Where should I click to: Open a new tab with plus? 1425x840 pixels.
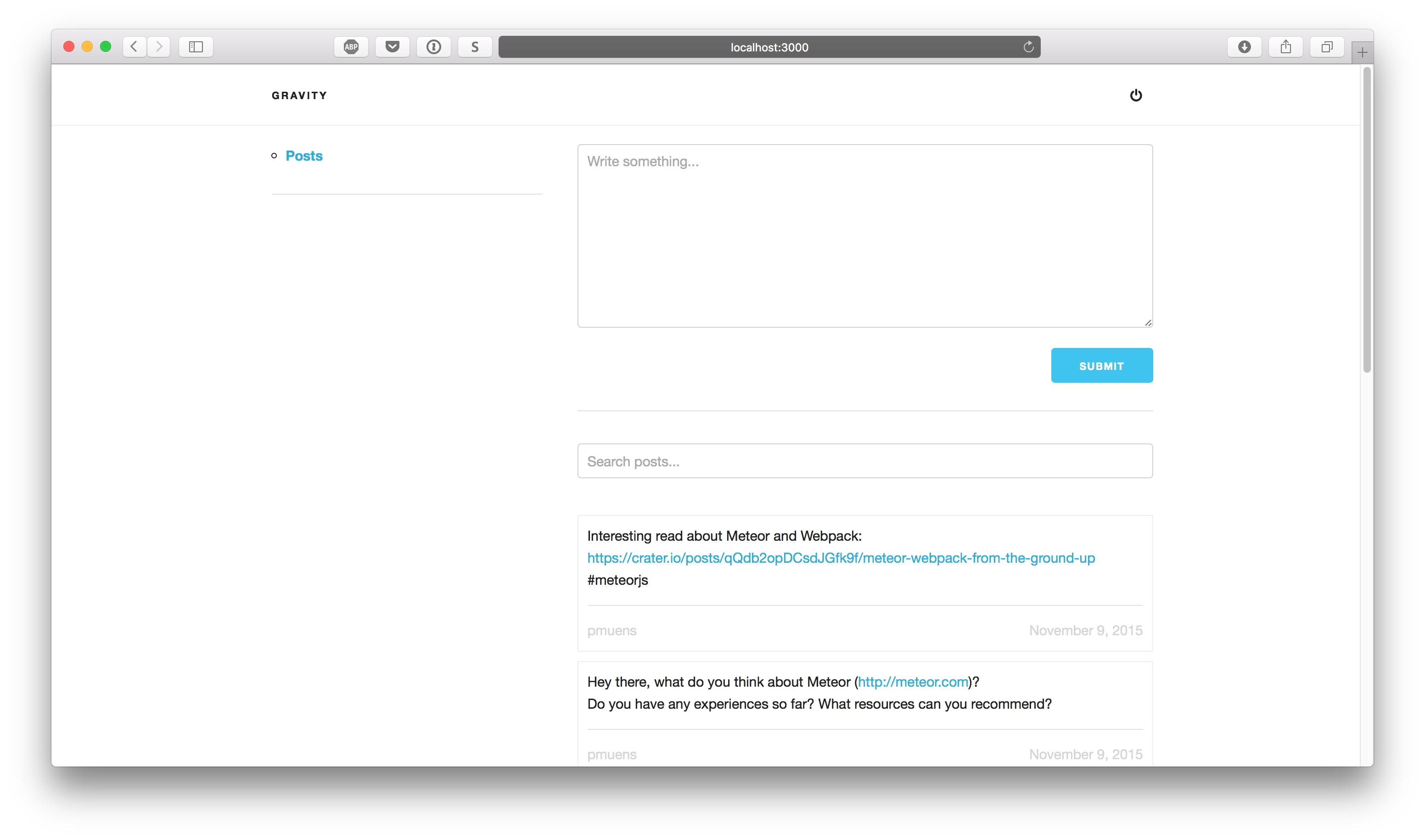pyautogui.click(x=1362, y=53)
